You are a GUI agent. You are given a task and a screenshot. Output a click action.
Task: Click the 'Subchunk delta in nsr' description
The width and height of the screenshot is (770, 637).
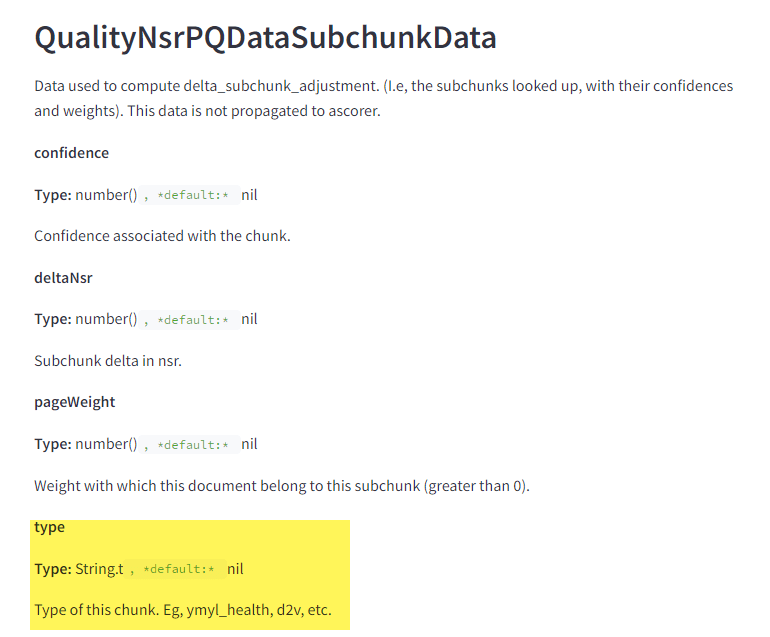108,361
